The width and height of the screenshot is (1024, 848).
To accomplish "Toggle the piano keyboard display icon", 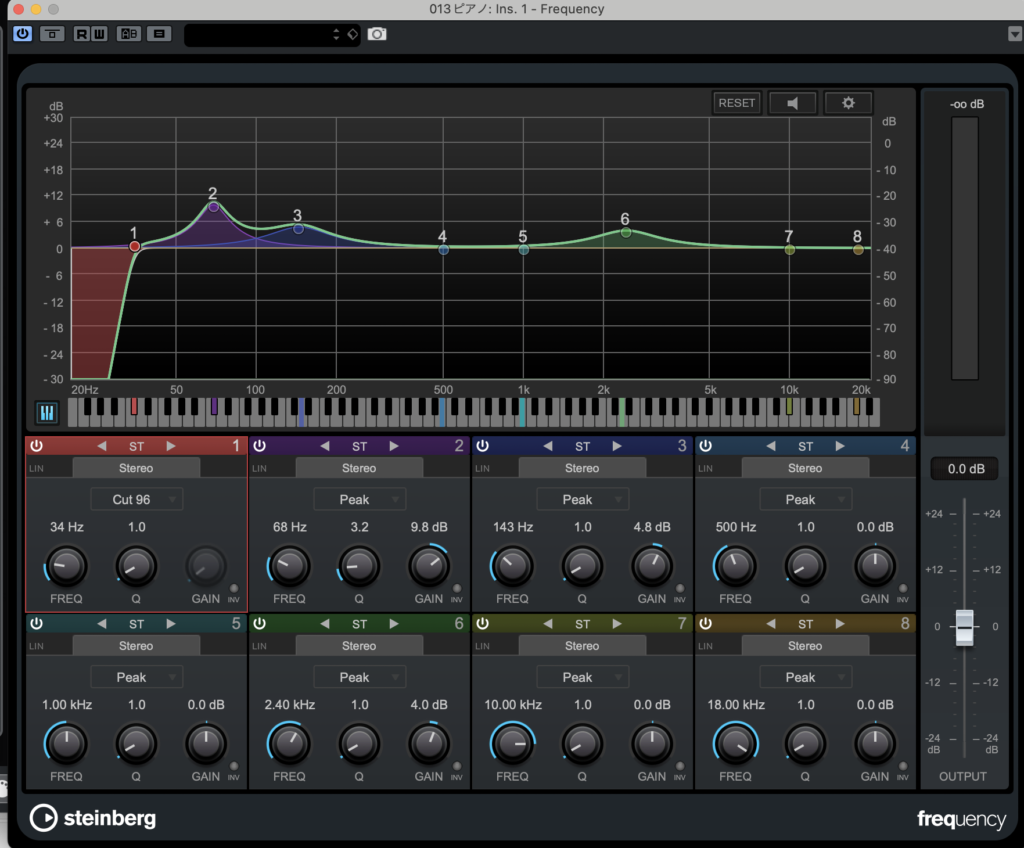I will [47, 412].
